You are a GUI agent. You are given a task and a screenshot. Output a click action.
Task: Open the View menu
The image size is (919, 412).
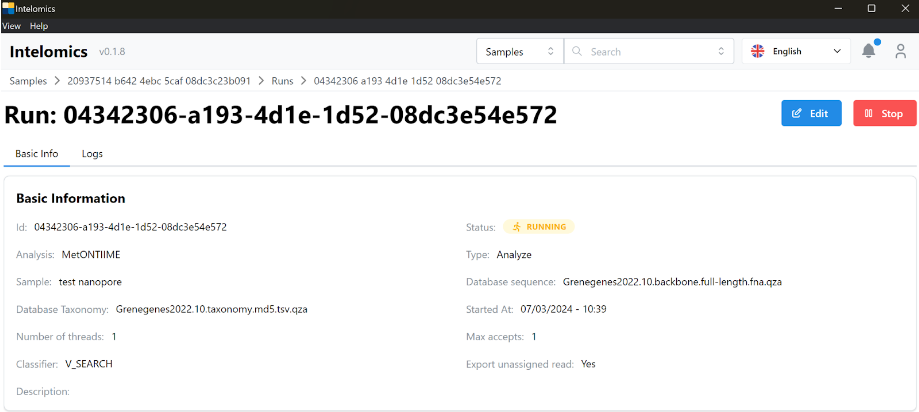point(11,26)
